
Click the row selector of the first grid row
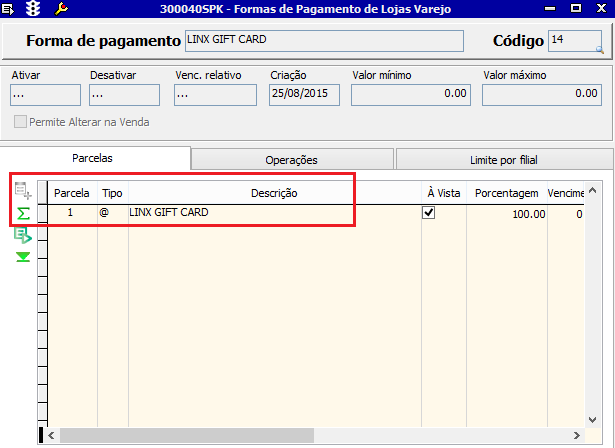[x=42, y=213]
